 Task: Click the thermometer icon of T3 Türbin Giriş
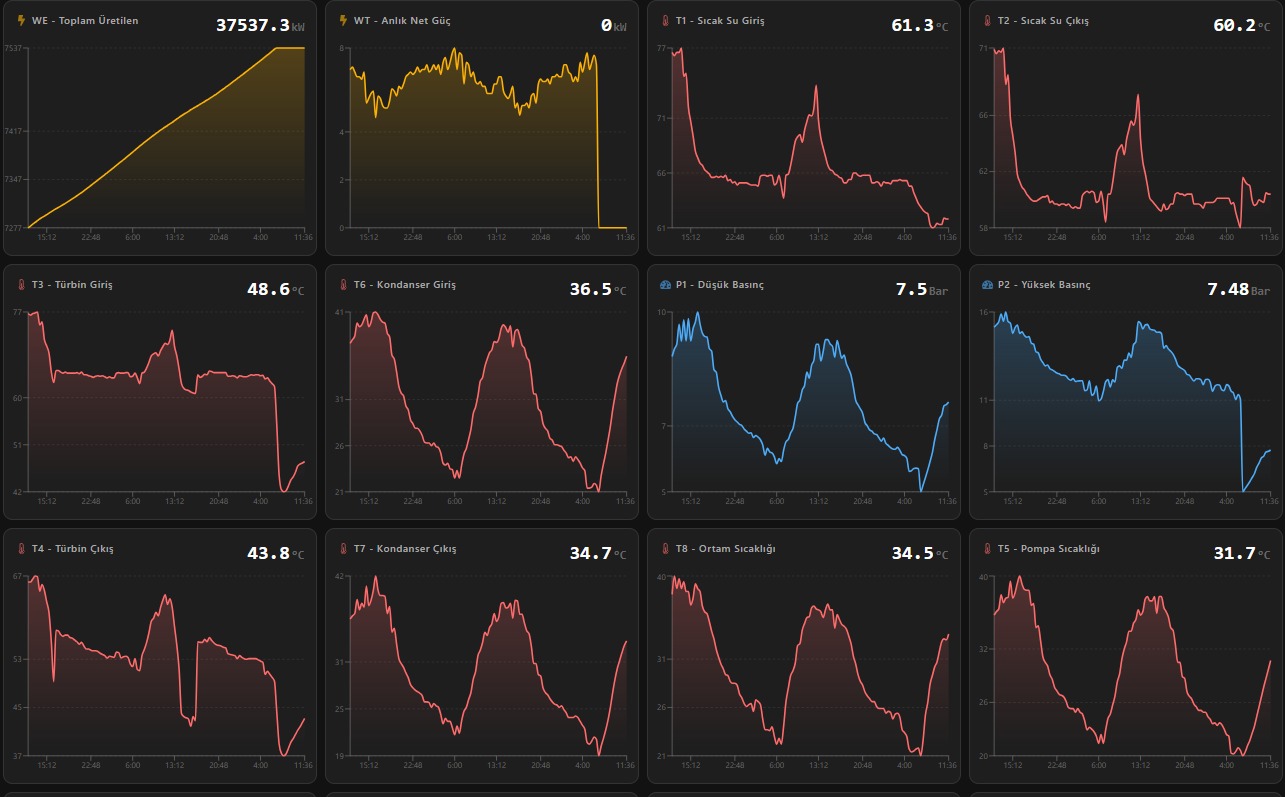[x=21, y=285]
